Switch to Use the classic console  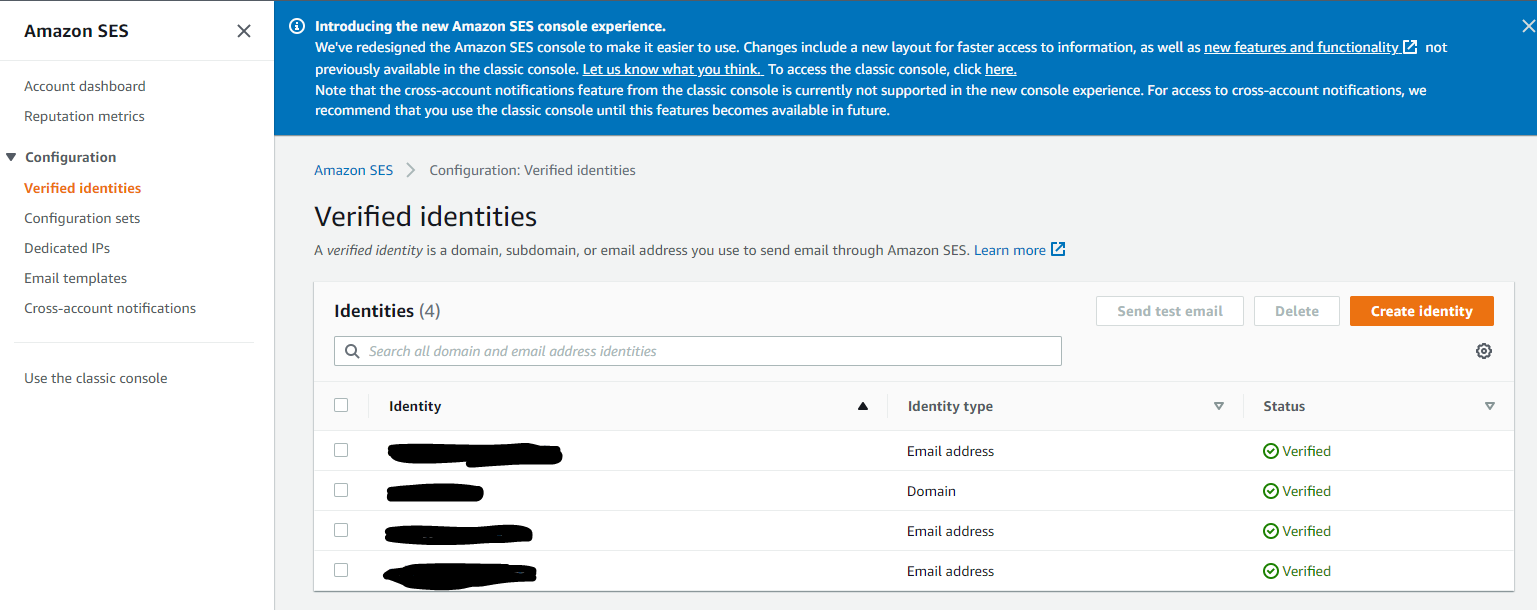coord(96,378)
